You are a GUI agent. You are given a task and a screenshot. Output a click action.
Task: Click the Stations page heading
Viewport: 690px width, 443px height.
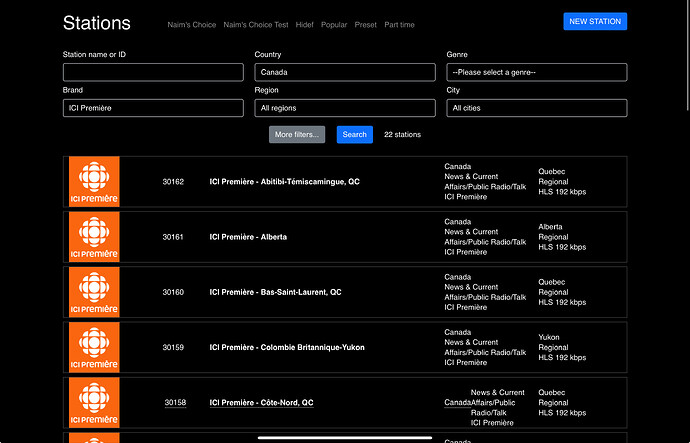click(x=97, y=23)
